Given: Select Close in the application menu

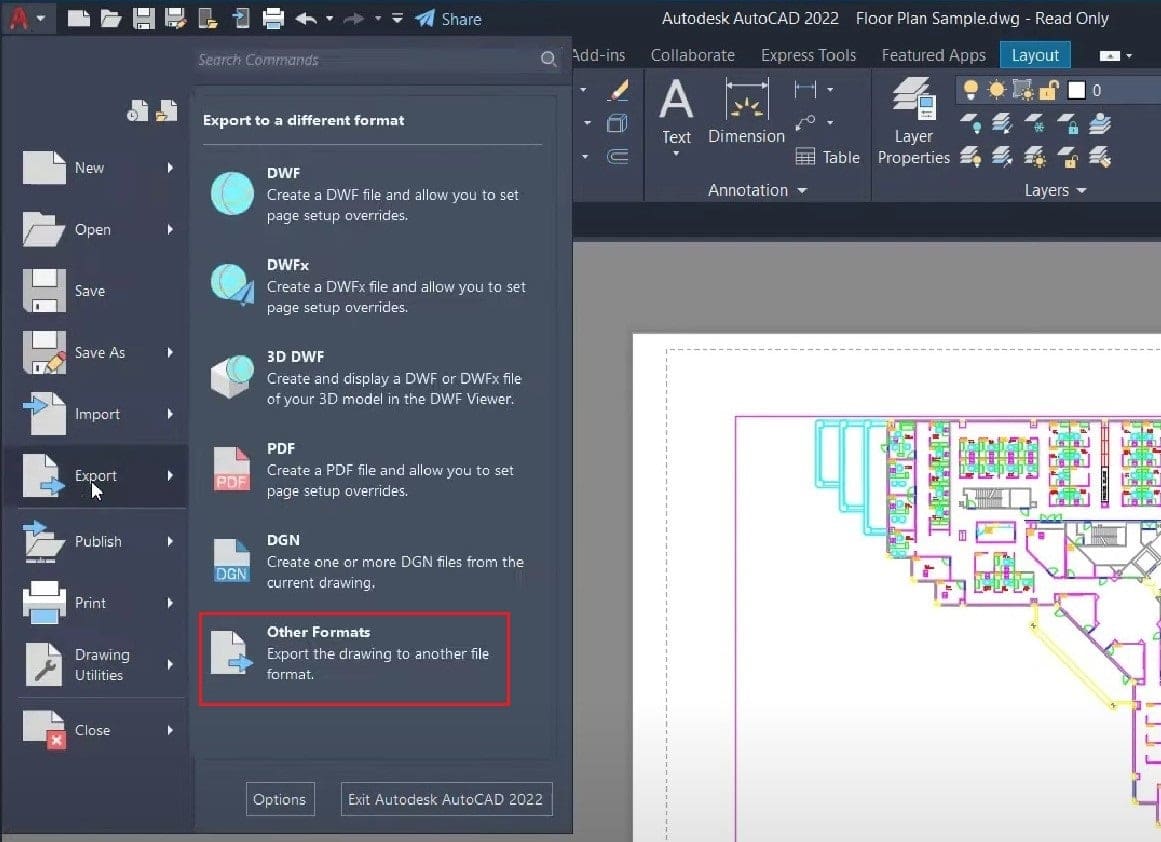Looking at the screenshot, I should (96, 730).
